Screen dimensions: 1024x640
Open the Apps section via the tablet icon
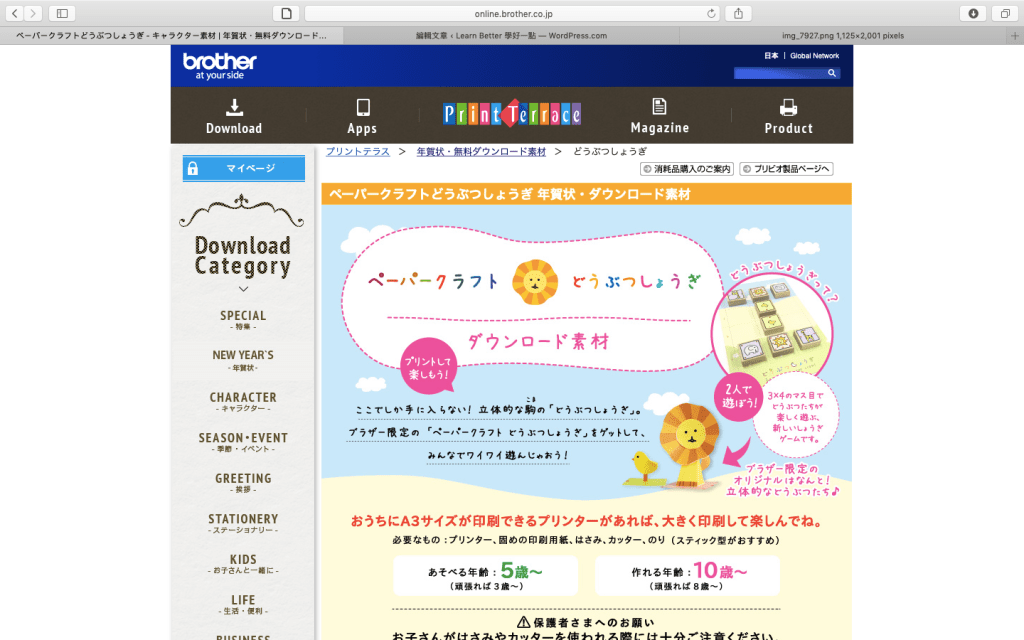tap(362, 108)
